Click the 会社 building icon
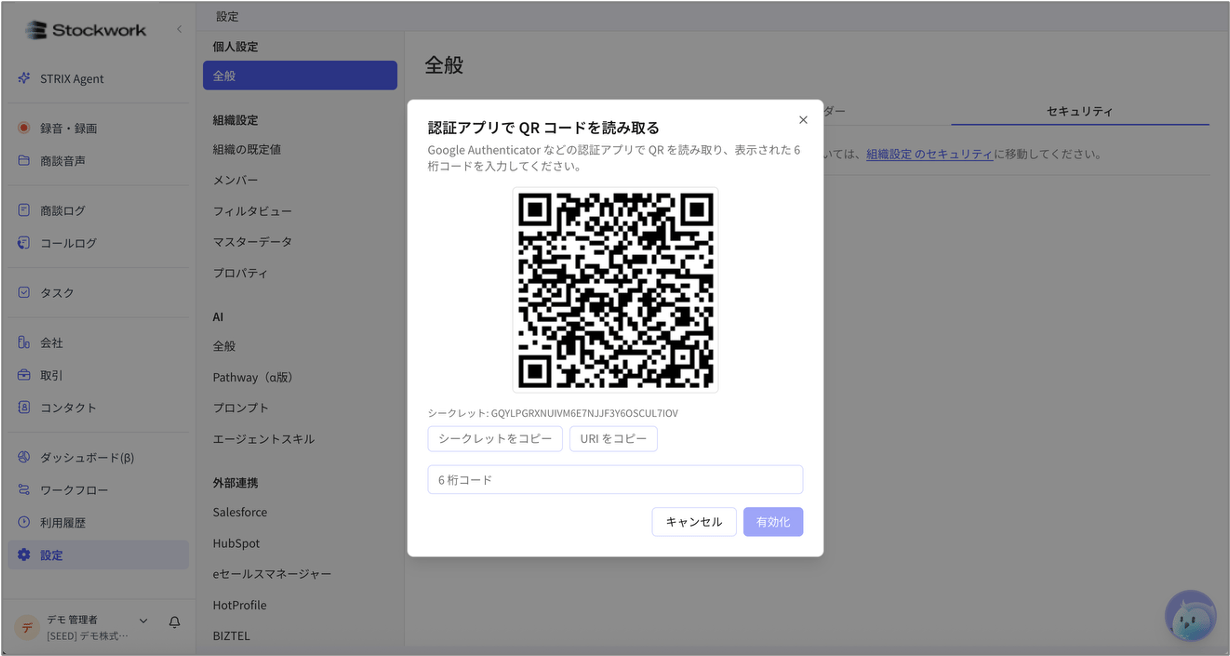 click(24, 342)
